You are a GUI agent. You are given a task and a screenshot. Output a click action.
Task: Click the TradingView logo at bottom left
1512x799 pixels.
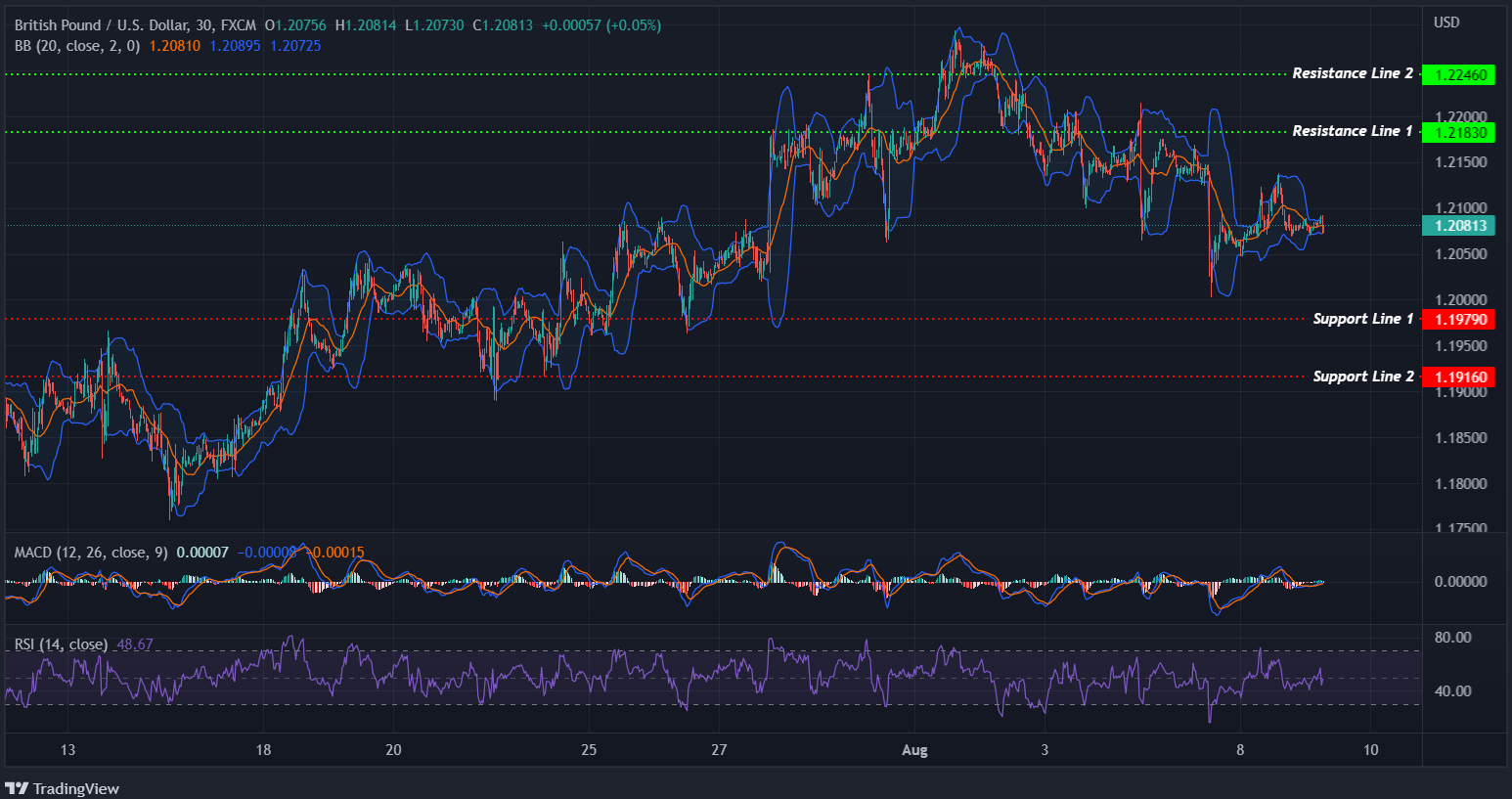click(64, 788)
